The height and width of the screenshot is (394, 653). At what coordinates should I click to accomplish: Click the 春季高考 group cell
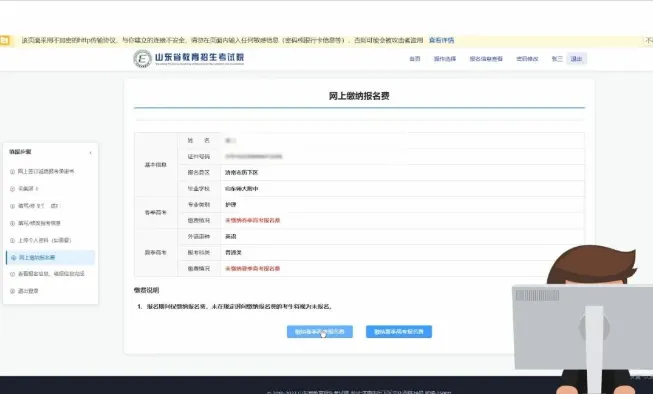point(156,212)
